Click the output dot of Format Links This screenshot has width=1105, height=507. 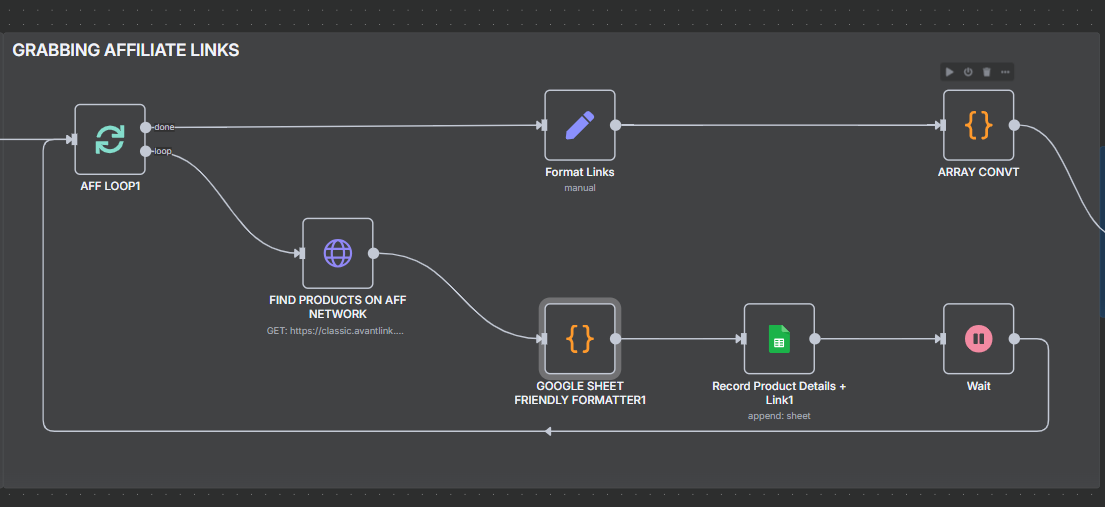click(x=615, y=125)
